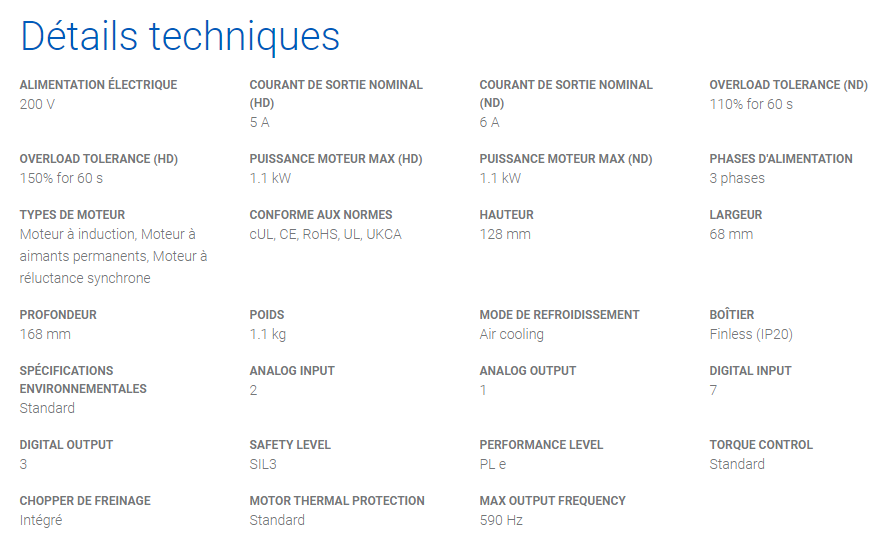
Task: Select the 6 A nominal current value
Action: 489,123
